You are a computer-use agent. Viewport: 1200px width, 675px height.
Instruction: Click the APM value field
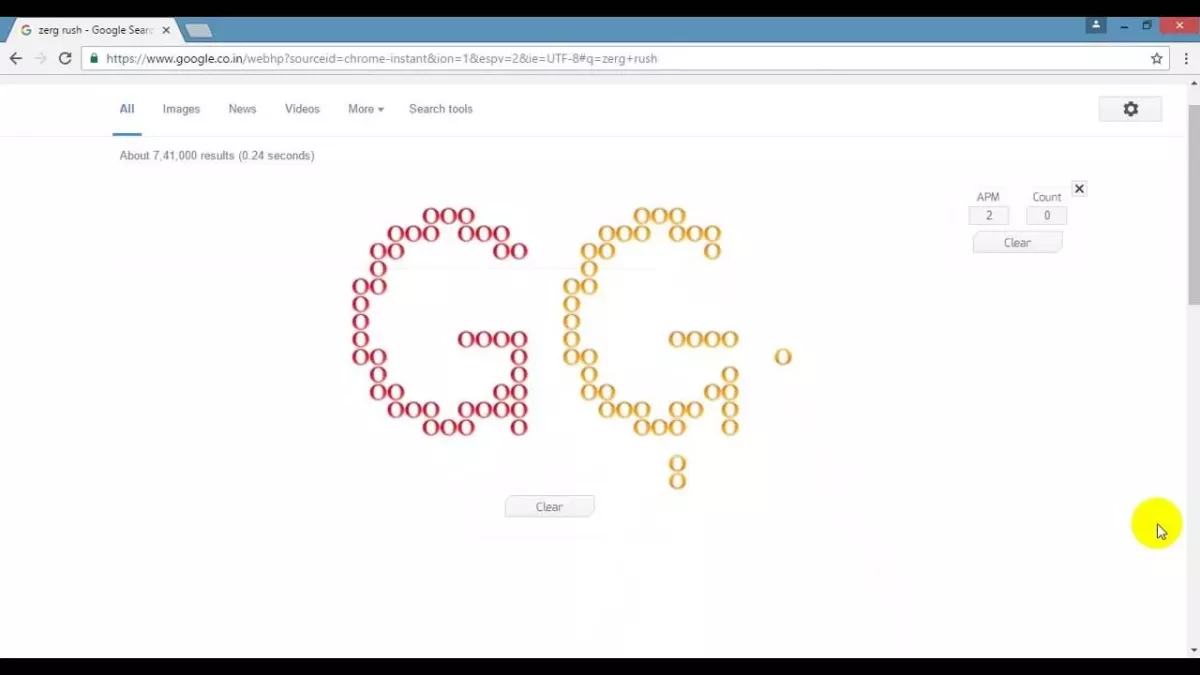pyautogui.click(x=989, y=216)
